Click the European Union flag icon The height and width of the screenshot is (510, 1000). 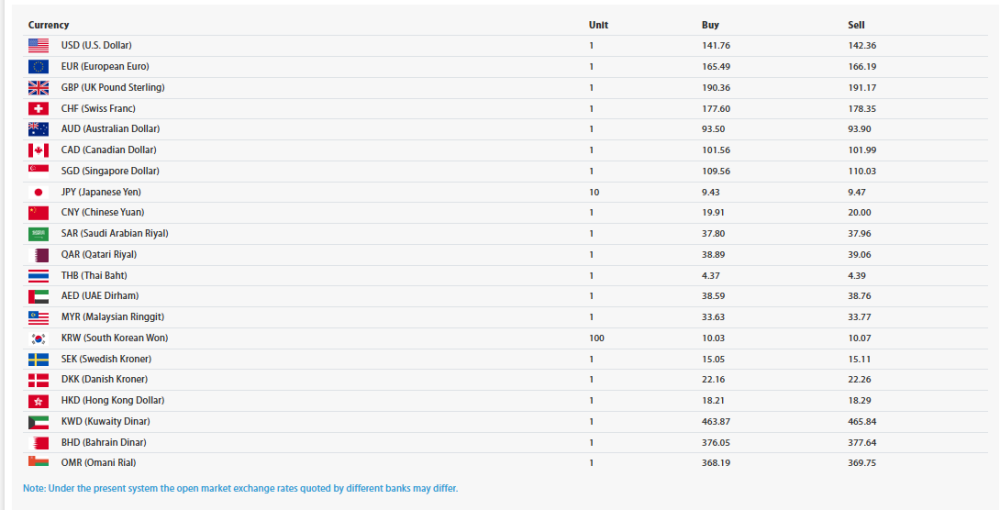[x=38, y=66]
